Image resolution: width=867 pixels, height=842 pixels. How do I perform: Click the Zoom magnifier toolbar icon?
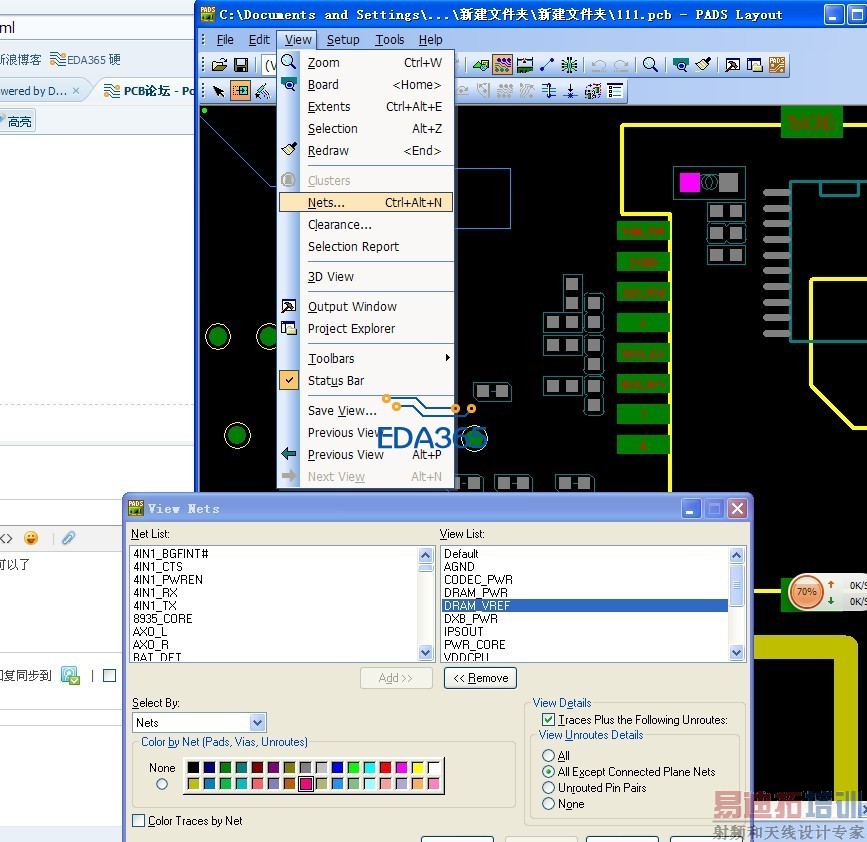tap(650, 65)
